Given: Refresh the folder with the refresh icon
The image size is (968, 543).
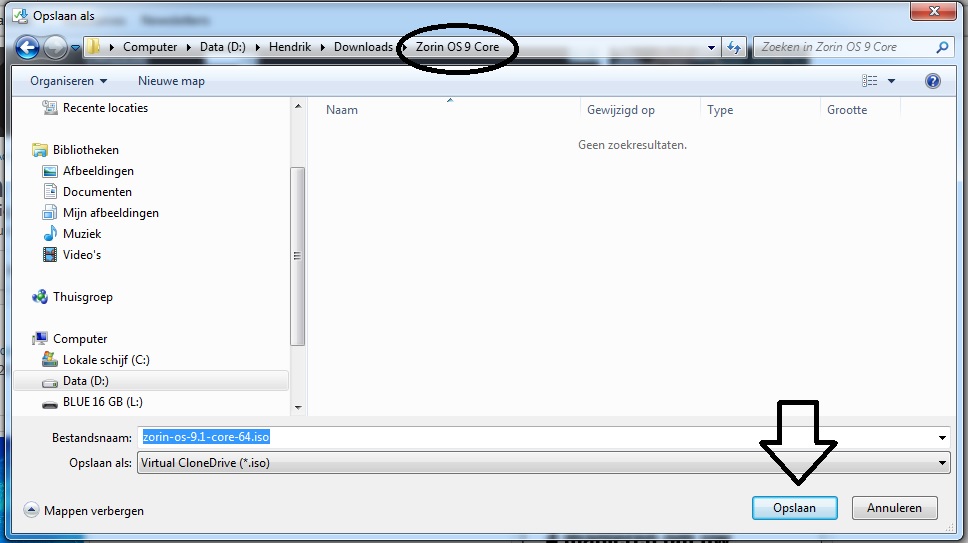Looking at the screenshot, I should [x=734, y=48].
